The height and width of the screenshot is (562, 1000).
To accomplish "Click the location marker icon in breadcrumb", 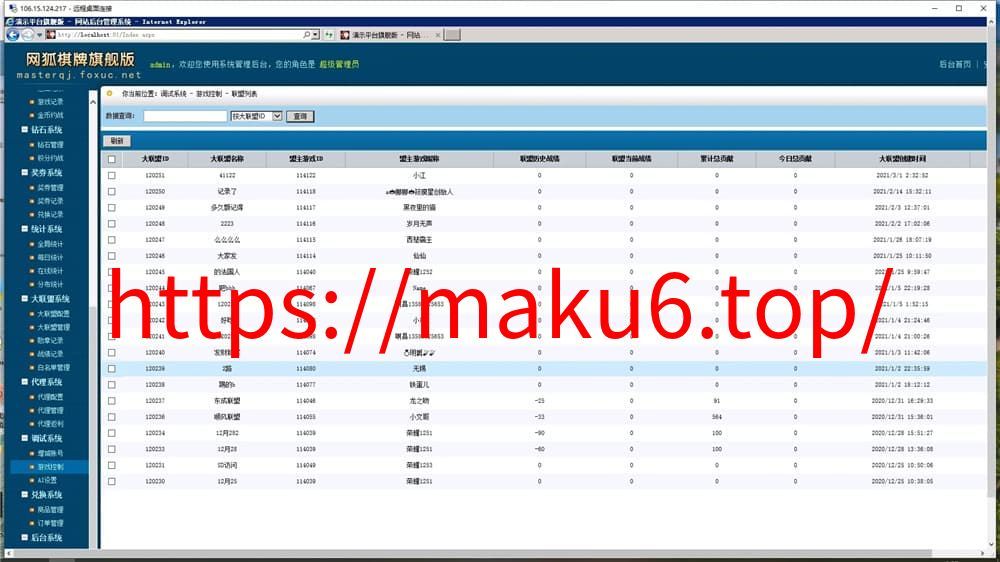I will click(110, 93).
